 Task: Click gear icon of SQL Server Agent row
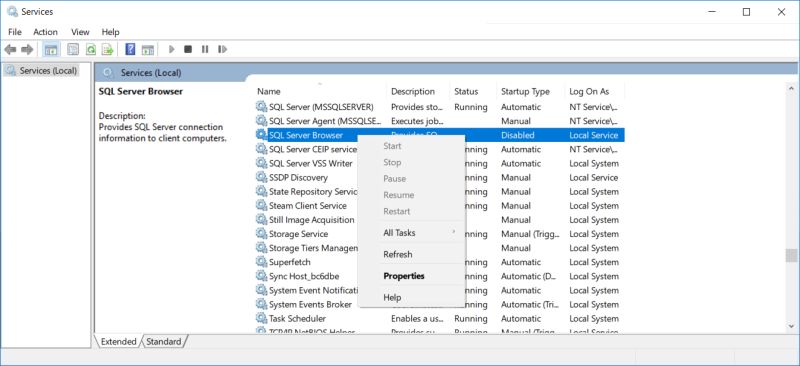[261, 121]
